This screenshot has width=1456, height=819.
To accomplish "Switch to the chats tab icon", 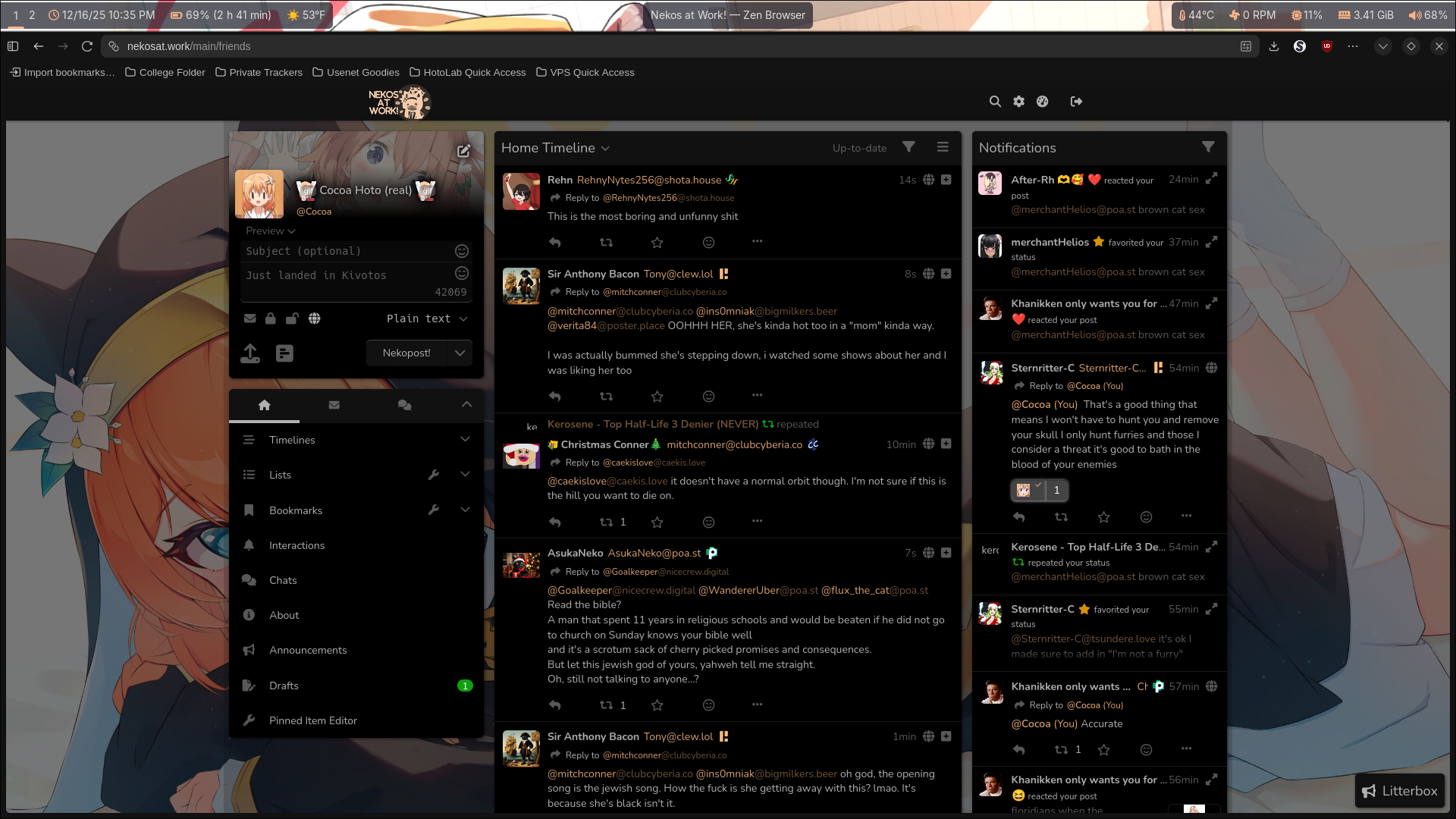I will [x=404, y=406].
